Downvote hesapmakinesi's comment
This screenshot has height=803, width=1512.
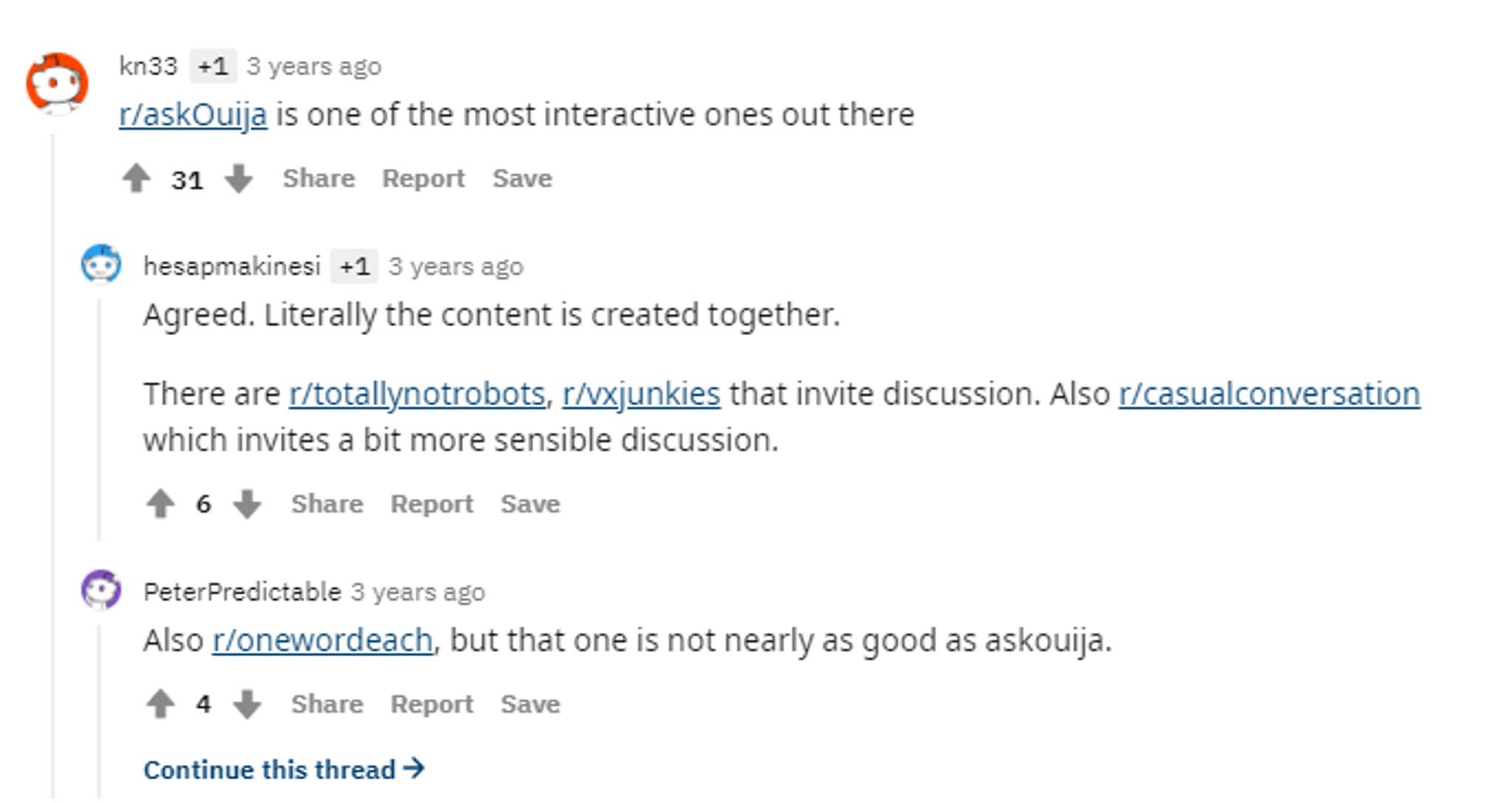click(x=247, y=504)
